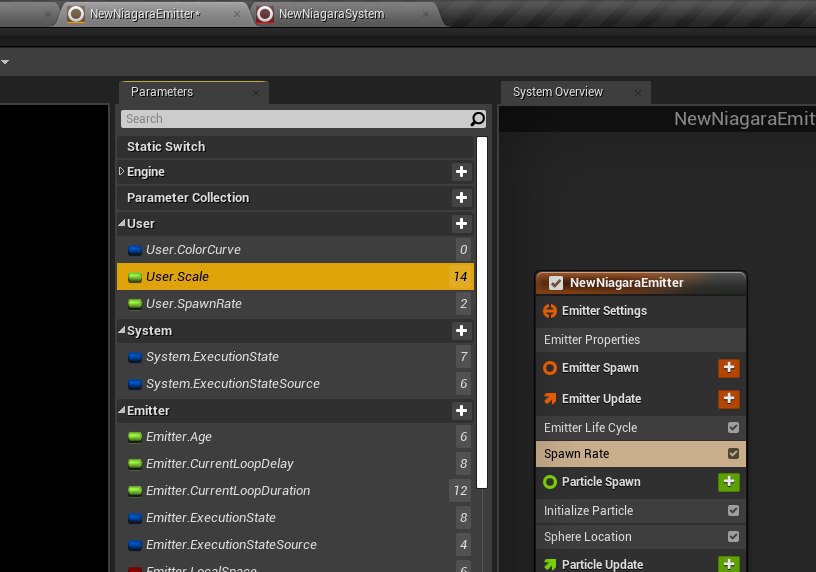Click the magnifier search icon
816x572 pixels.
pos(477,119)
